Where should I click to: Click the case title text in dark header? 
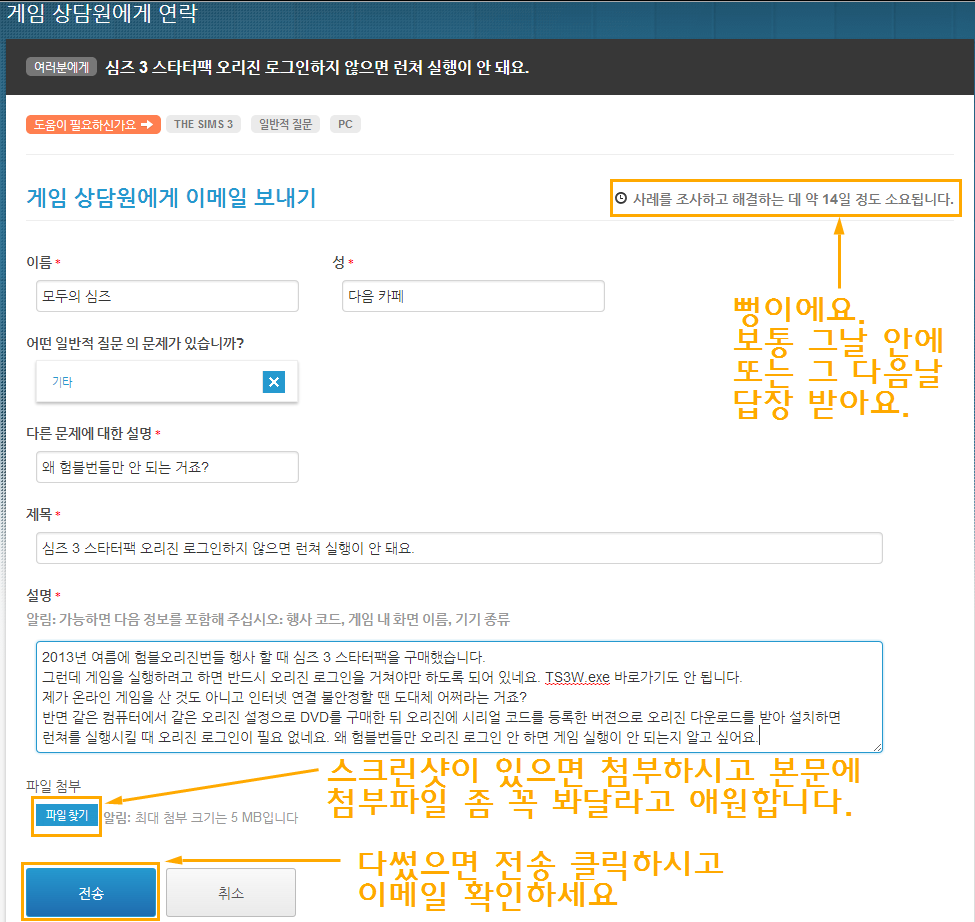(317, 67)
